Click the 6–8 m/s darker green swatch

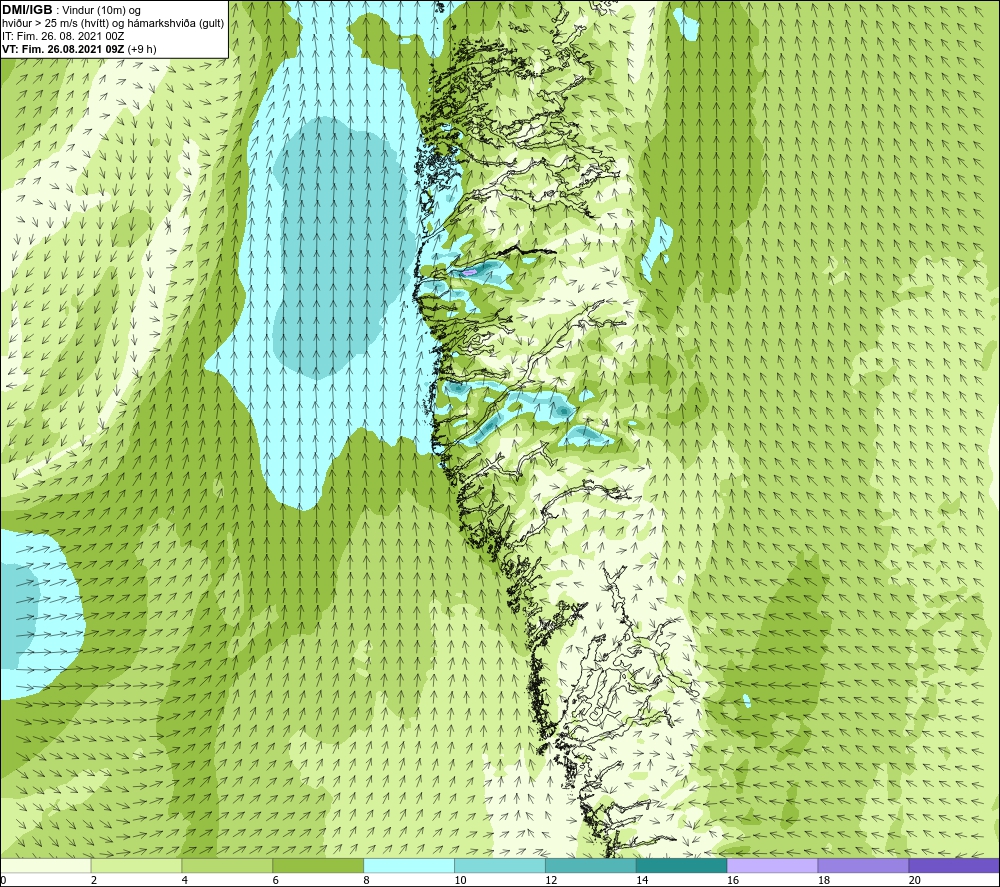point(318,865)
